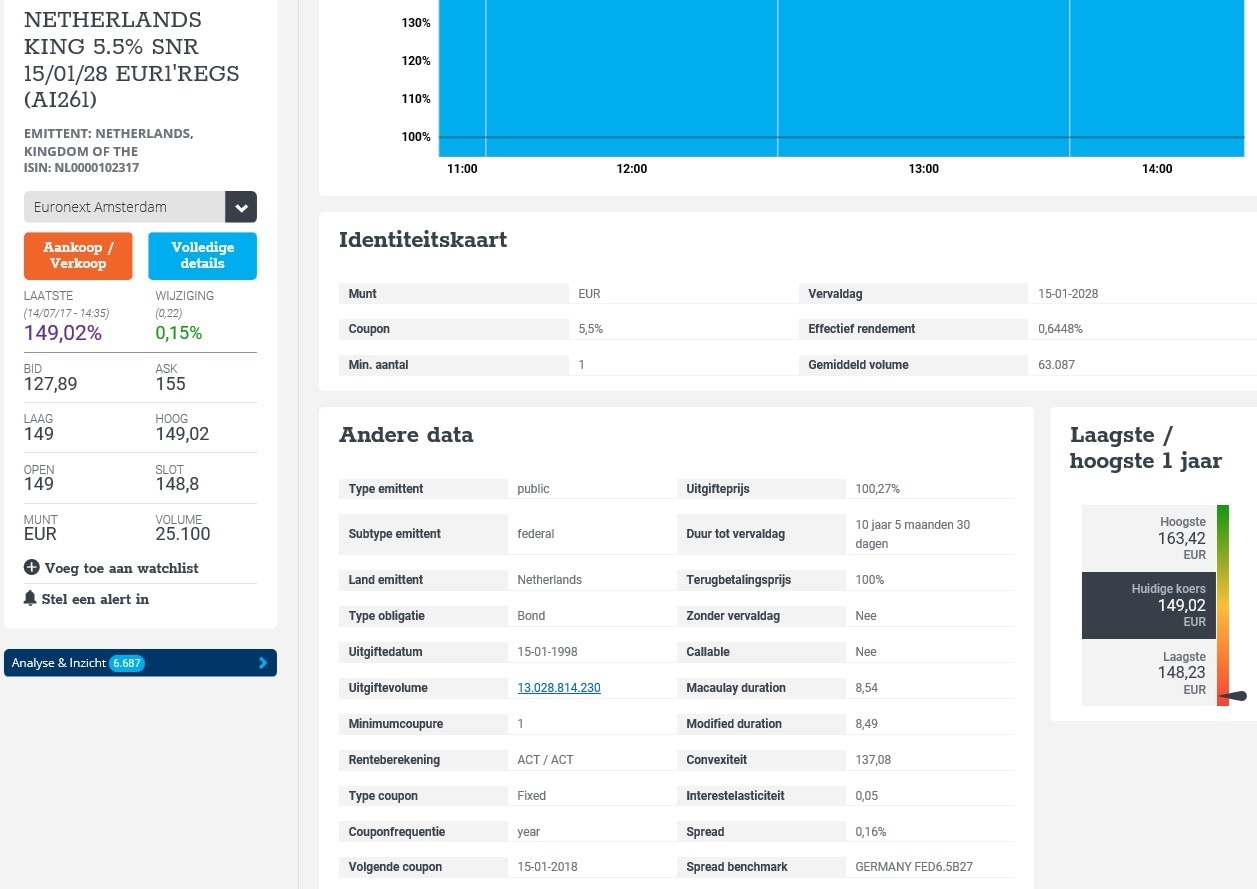This screenshot has width=1257, height=889.
Task: Click the SLOT value 148,8
Action: (x=177, y=484)
